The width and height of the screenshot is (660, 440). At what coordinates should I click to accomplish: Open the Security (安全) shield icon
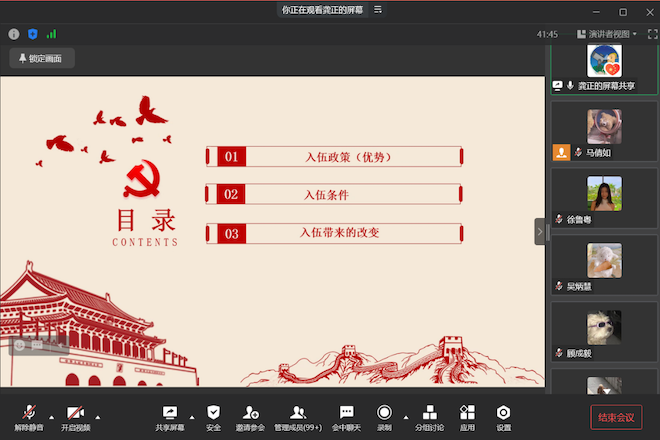pyautogui.click(x=213, y=415)
